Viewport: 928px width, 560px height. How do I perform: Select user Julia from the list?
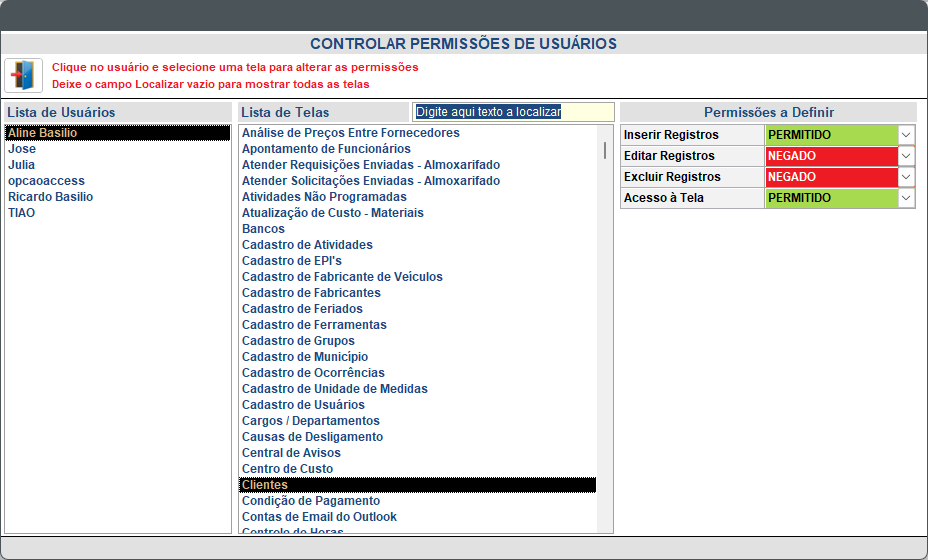22,165
